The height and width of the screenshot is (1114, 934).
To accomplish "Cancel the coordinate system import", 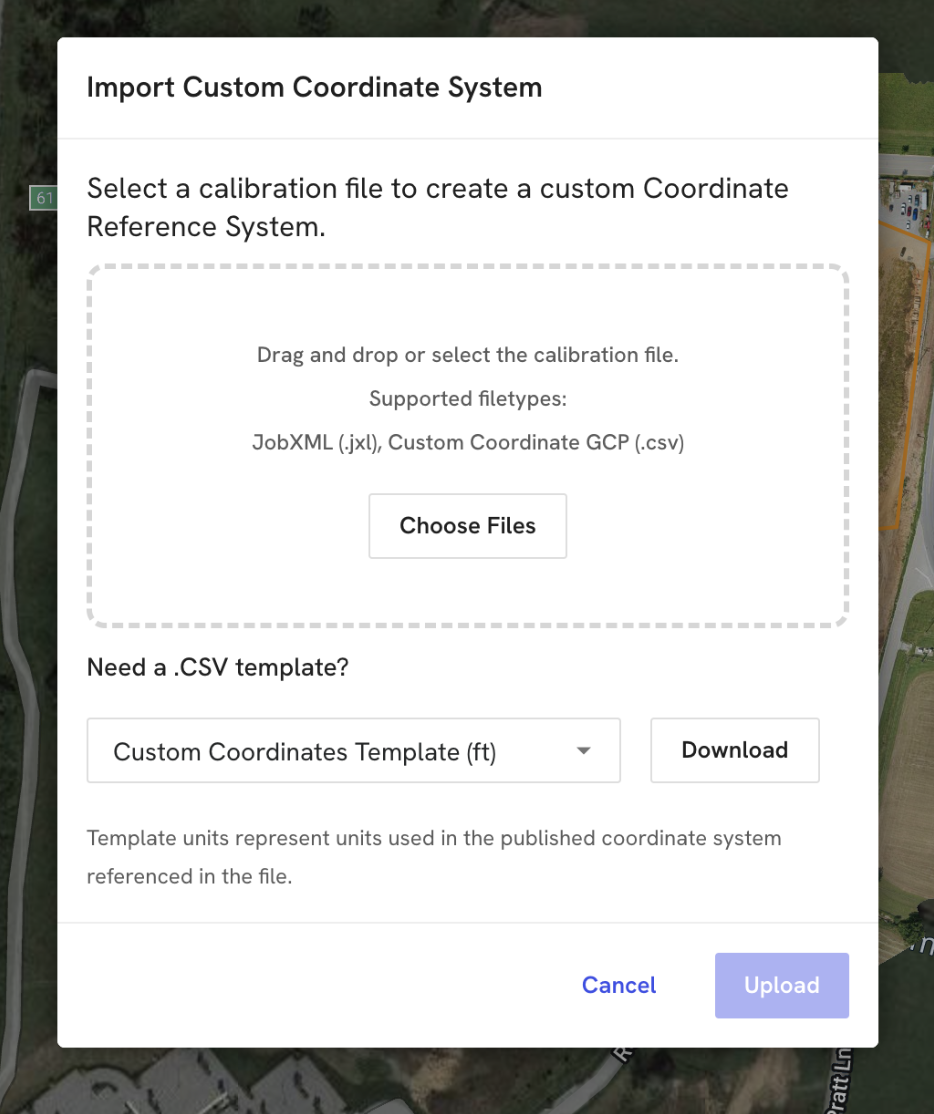I will click(x=619, y=985).
